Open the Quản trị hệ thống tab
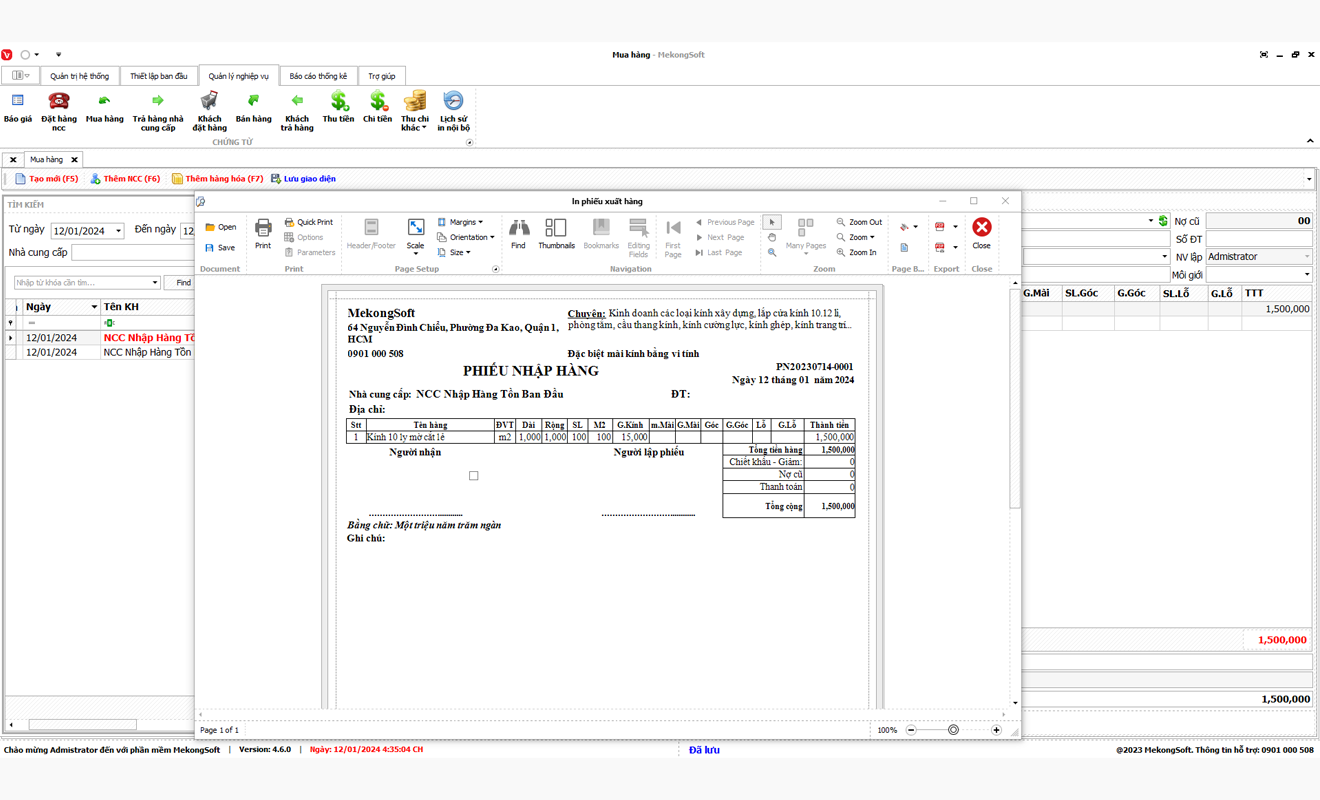The height and width of the screenshot is (800, 1320). (80, 76)
